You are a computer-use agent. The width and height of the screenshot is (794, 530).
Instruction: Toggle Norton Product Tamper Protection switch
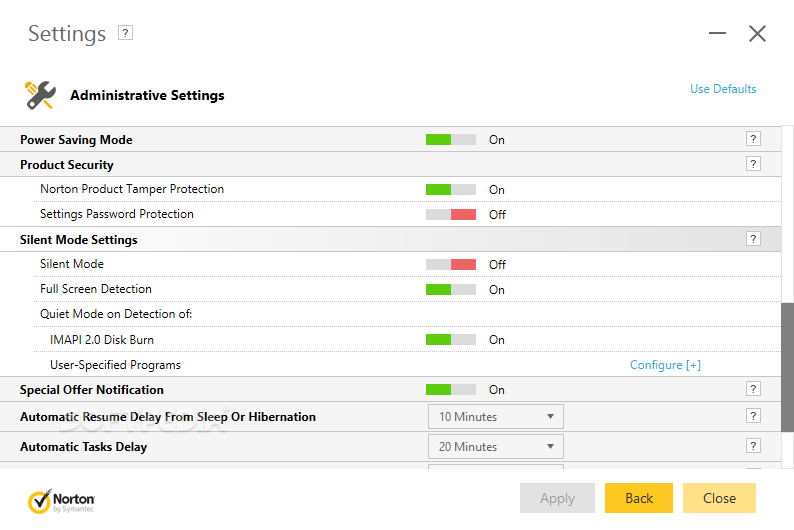tap(451, 190)
